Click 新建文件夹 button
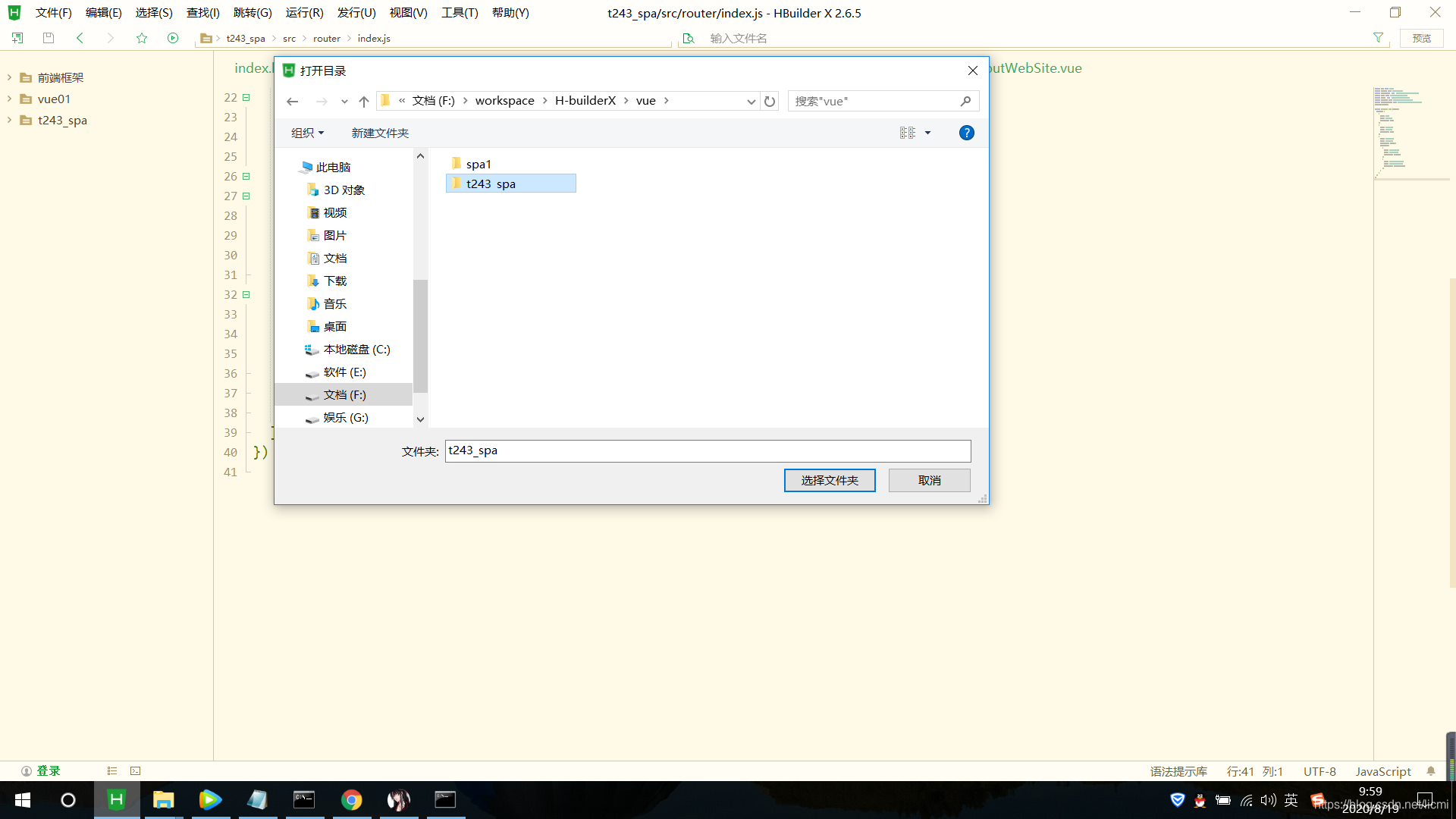Image resolution: width=1456 pixels, height=819 pixels. click(380, 133)
